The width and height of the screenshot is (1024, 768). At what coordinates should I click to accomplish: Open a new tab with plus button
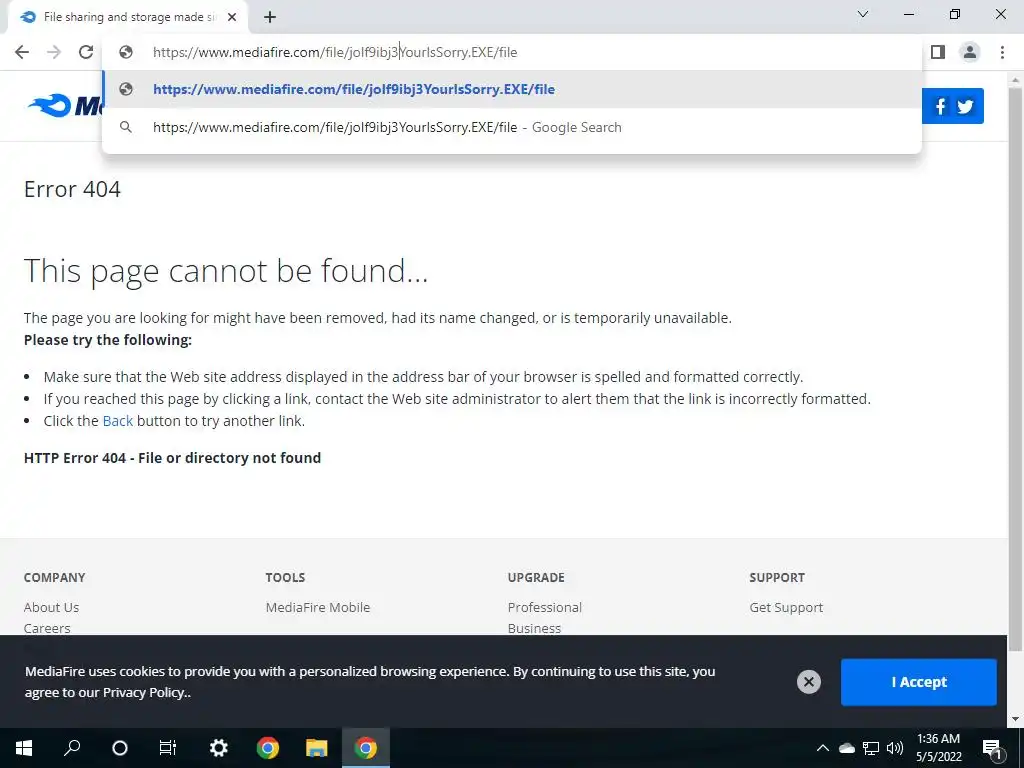pyautogui.click(x=270, y=18)
